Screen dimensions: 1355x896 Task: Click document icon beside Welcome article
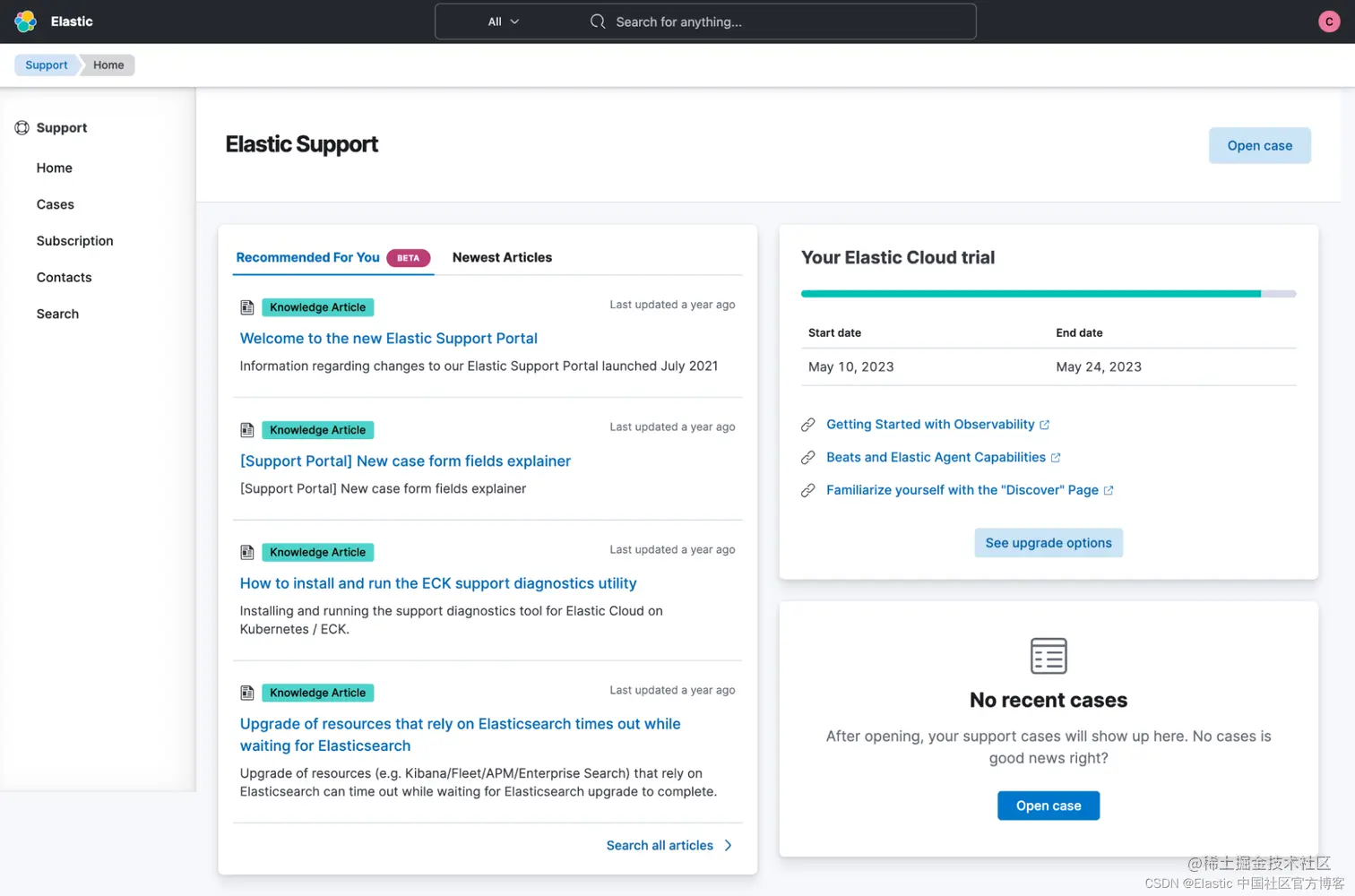click(x=247, y=307)
